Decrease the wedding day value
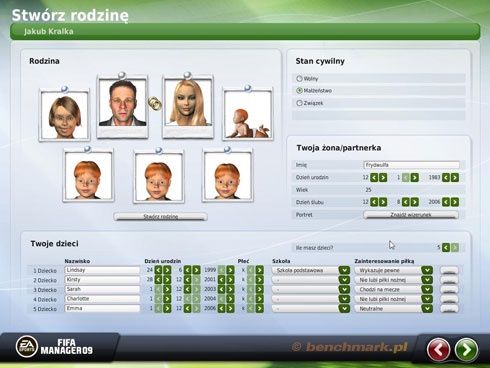This screenshot has width=490, height=368. [374, 202]
